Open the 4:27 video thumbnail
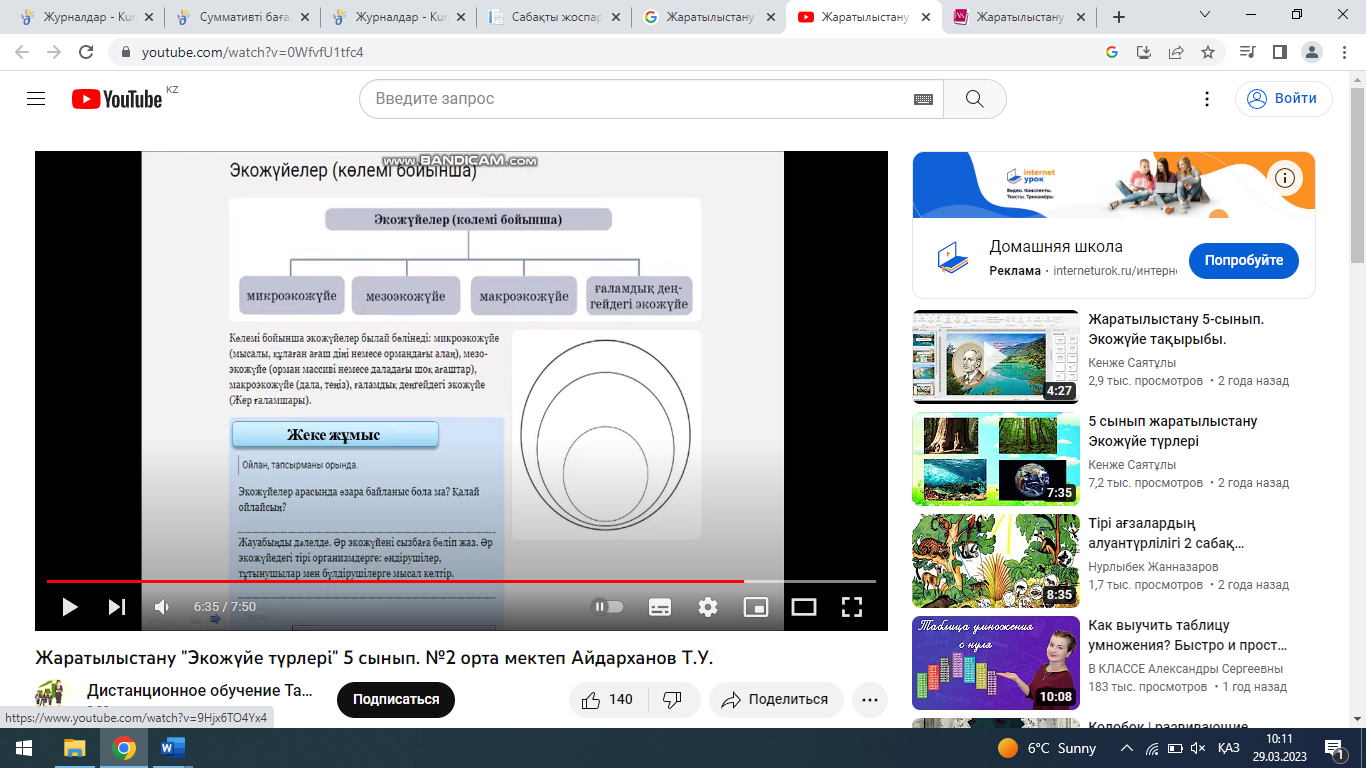The width and height of the screenshot is (1366, 768). [x=996, y=356]
